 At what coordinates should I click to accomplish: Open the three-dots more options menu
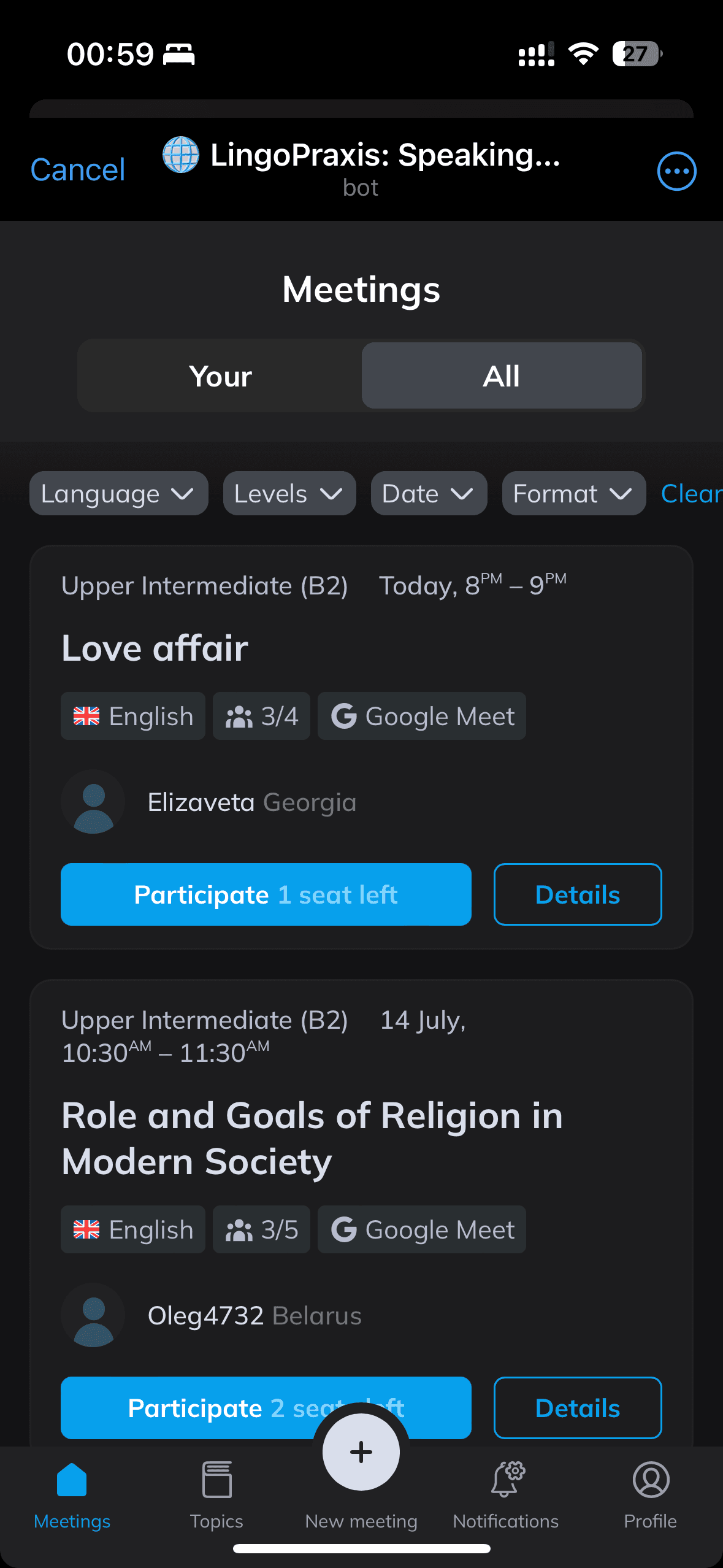[x=676, y=171]
